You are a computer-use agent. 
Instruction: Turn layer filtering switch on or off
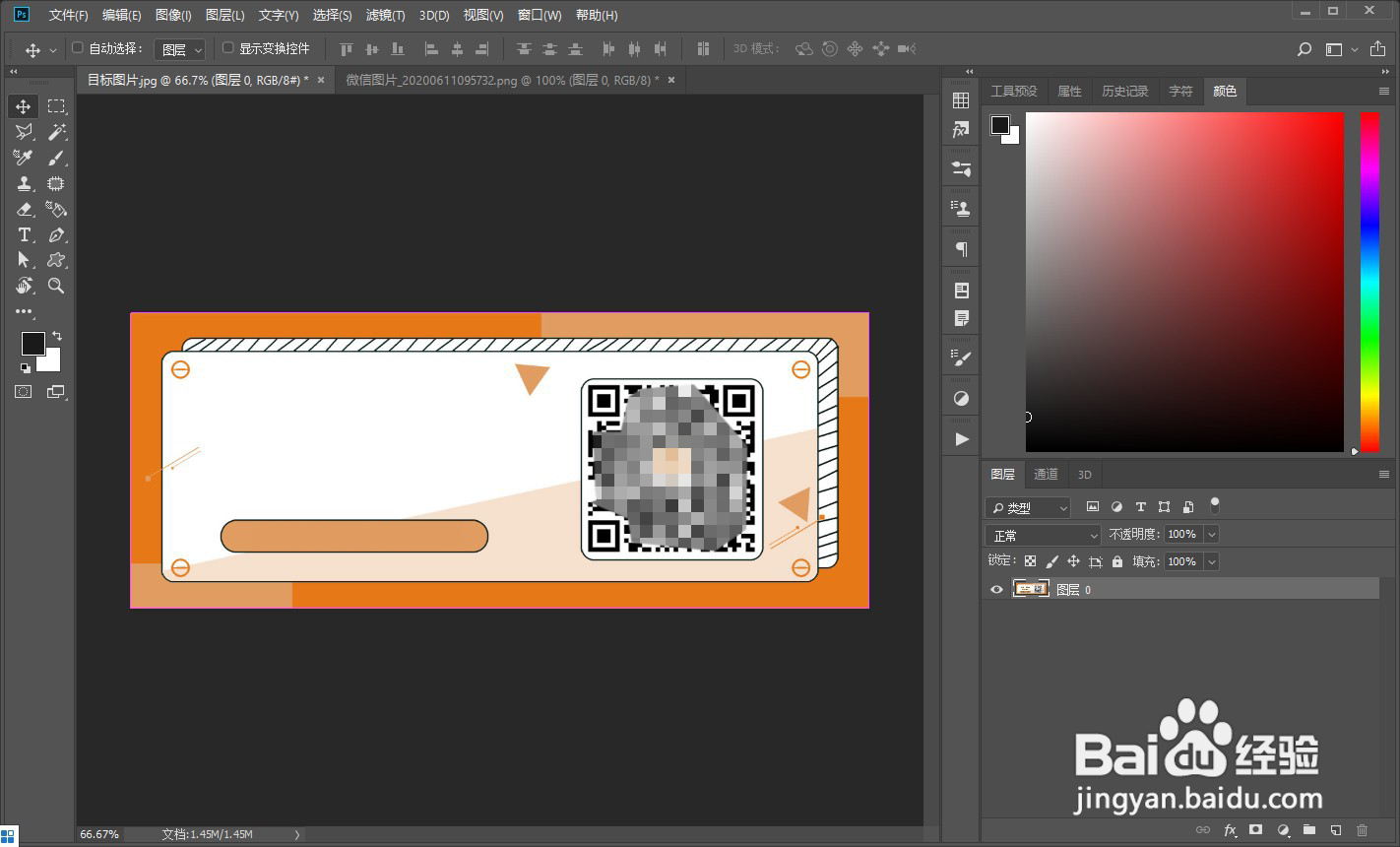point(1215,505)
